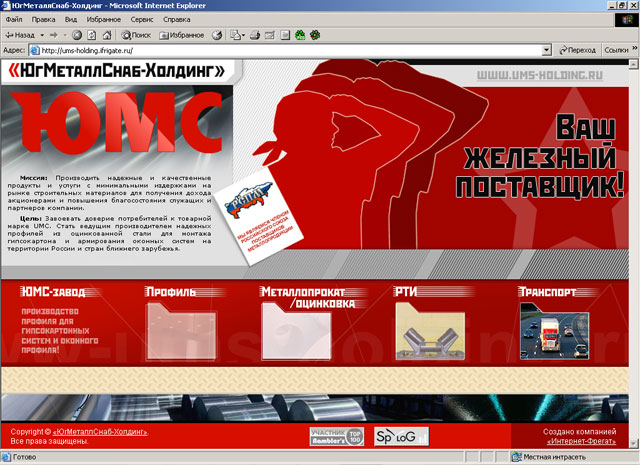Click the Stop loading icon
This screenshot has width=640, height=465.
[x=77, y=35]
